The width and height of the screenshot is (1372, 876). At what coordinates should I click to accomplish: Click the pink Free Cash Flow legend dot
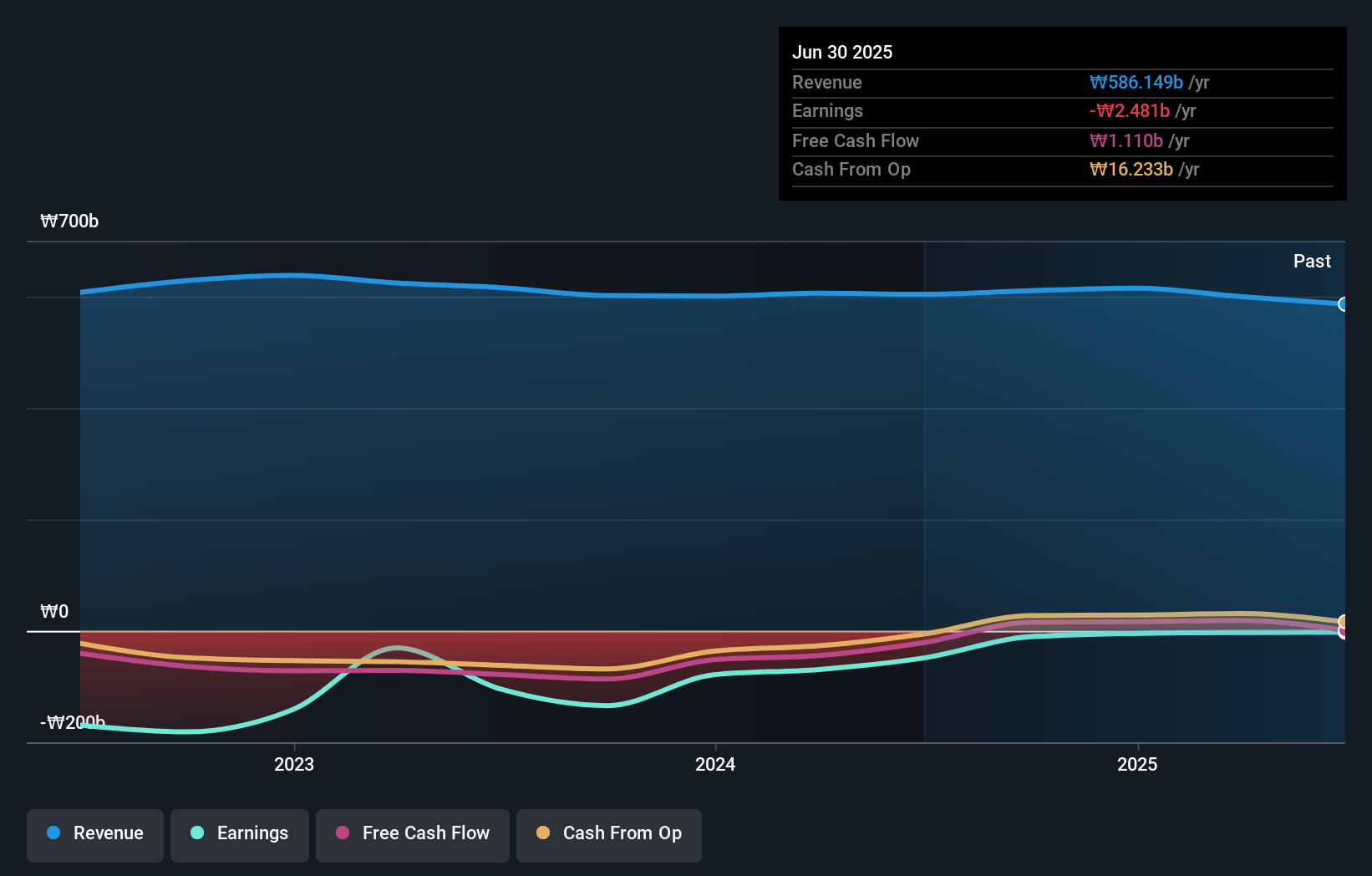[343, 833]
